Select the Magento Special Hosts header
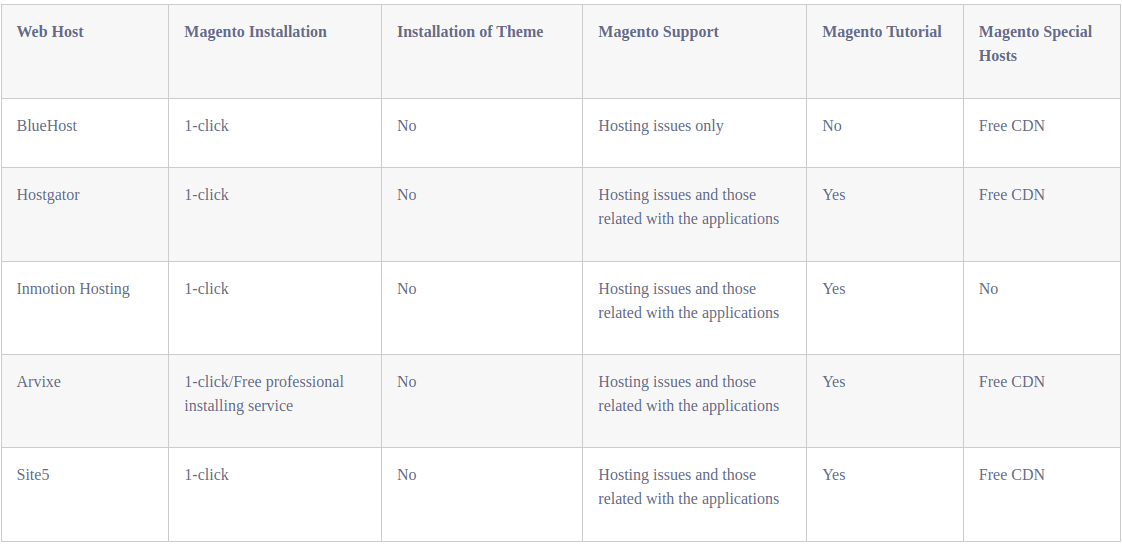 point(1035,44)
